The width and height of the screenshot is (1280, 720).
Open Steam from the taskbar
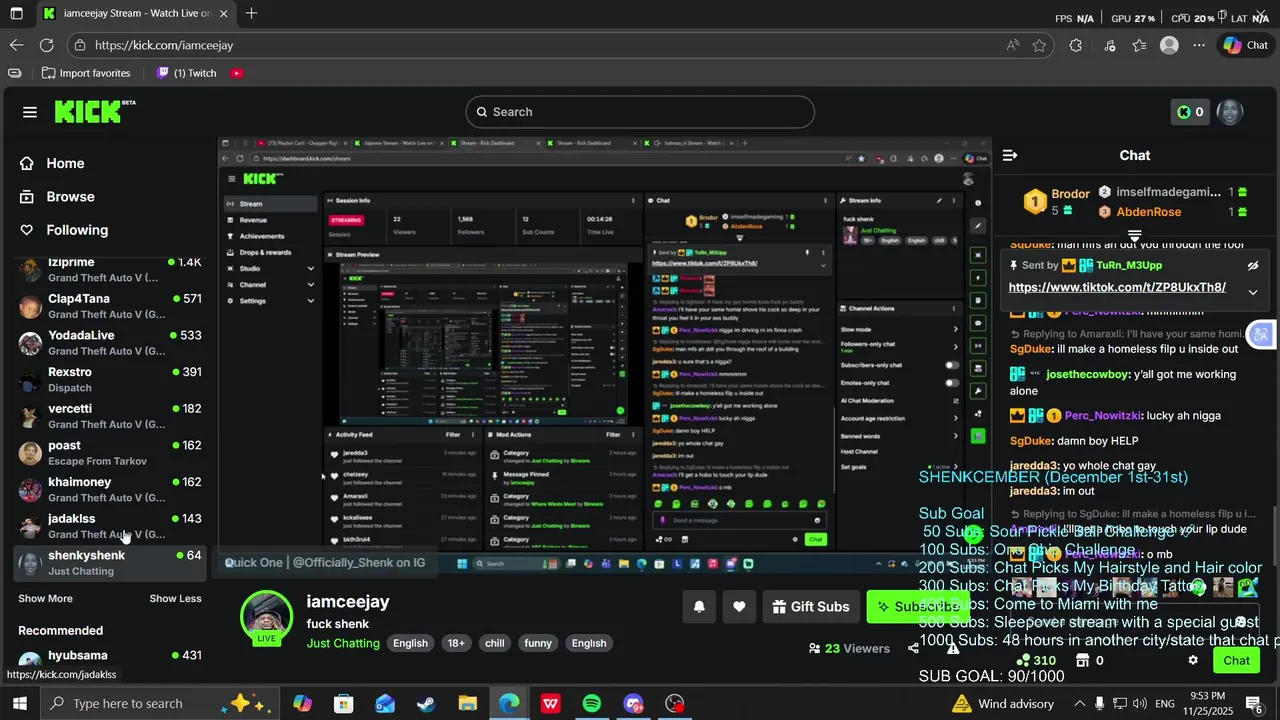426,704
